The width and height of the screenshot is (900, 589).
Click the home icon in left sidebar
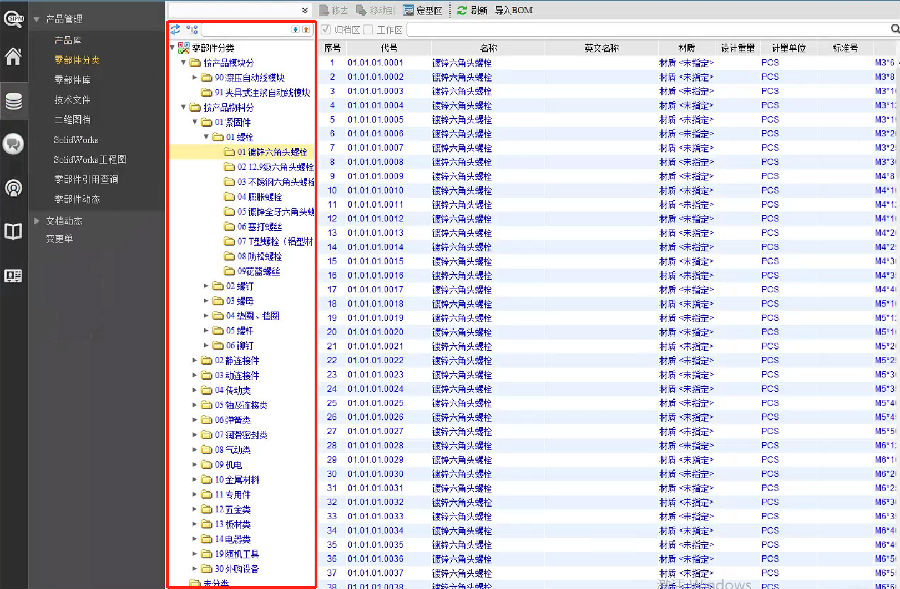click(13, 56)
